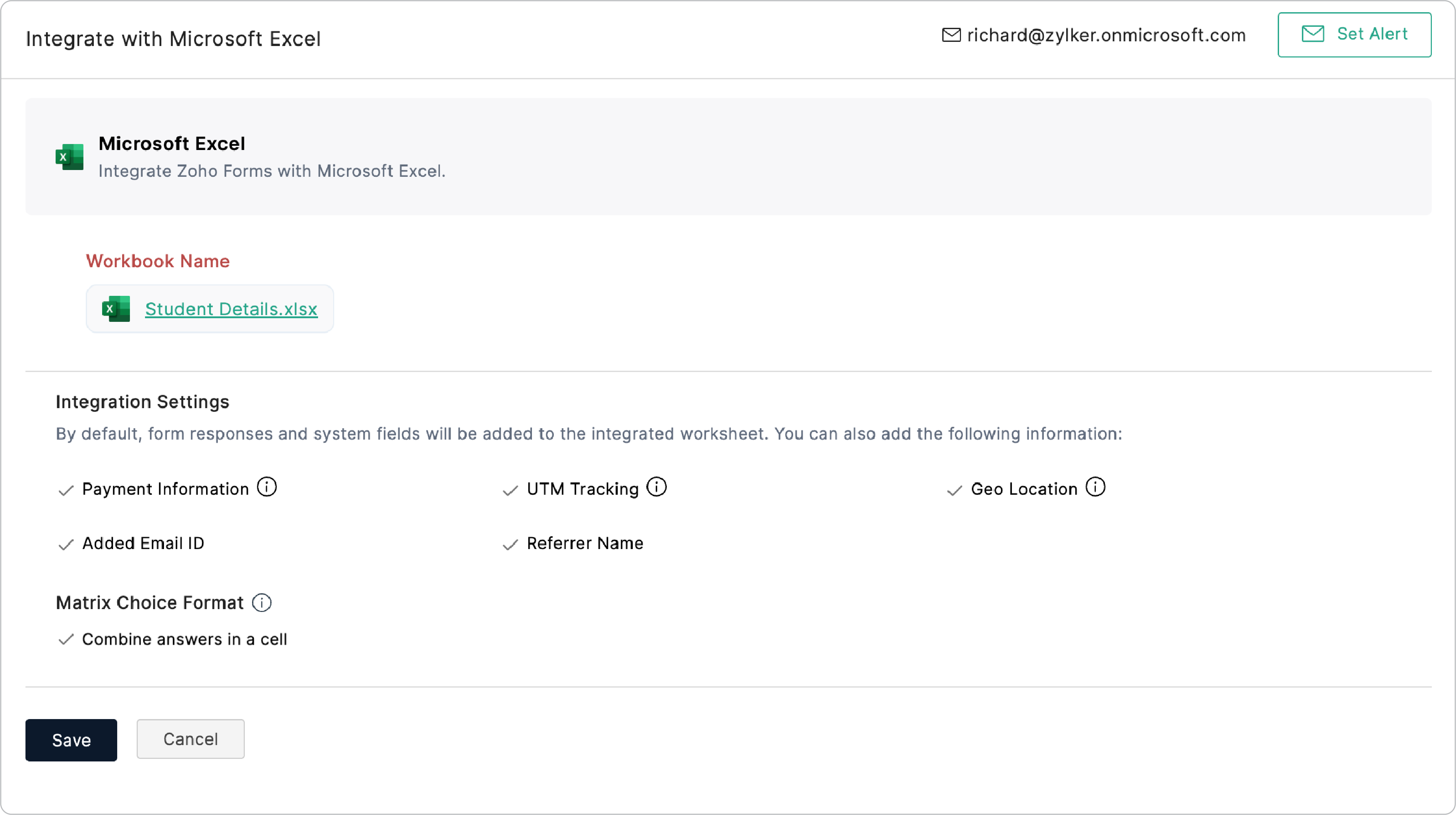Open the Student Details.xlsx link
Viewport: 1456px width, 815px height.
(x=231, y=309)
